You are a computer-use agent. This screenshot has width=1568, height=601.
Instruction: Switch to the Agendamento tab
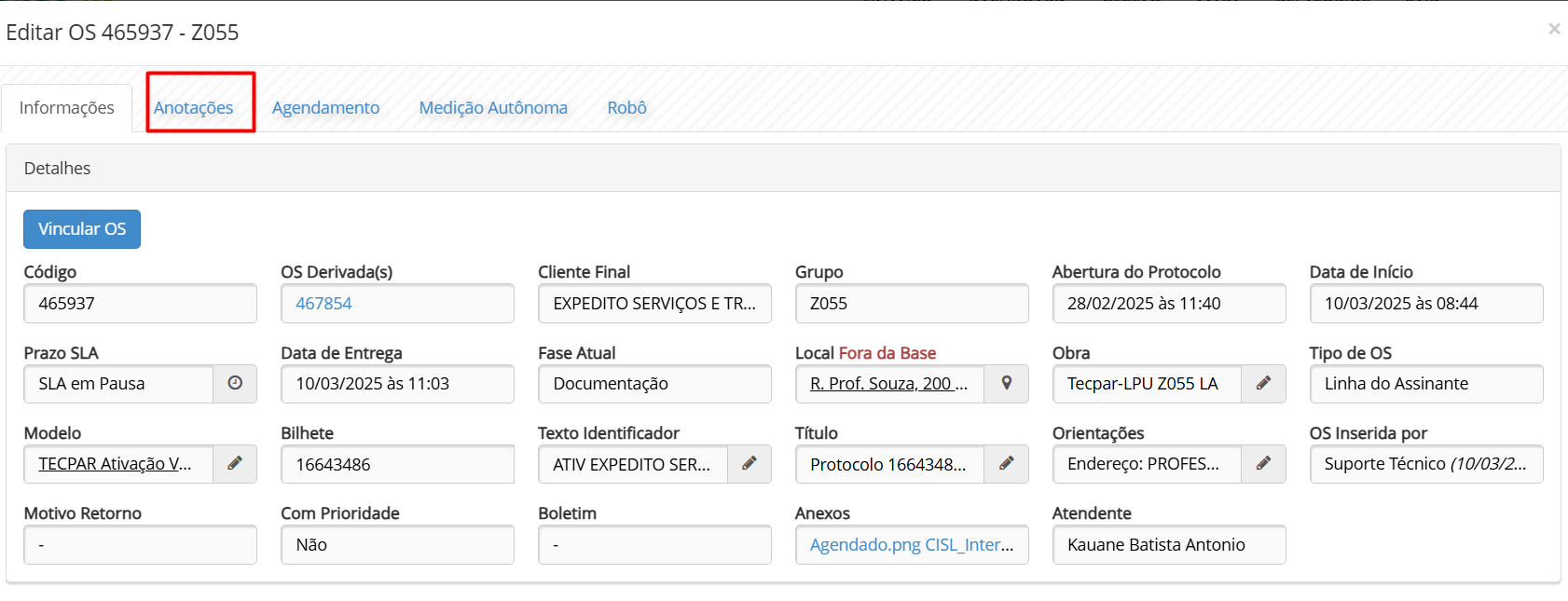point(325,107)
